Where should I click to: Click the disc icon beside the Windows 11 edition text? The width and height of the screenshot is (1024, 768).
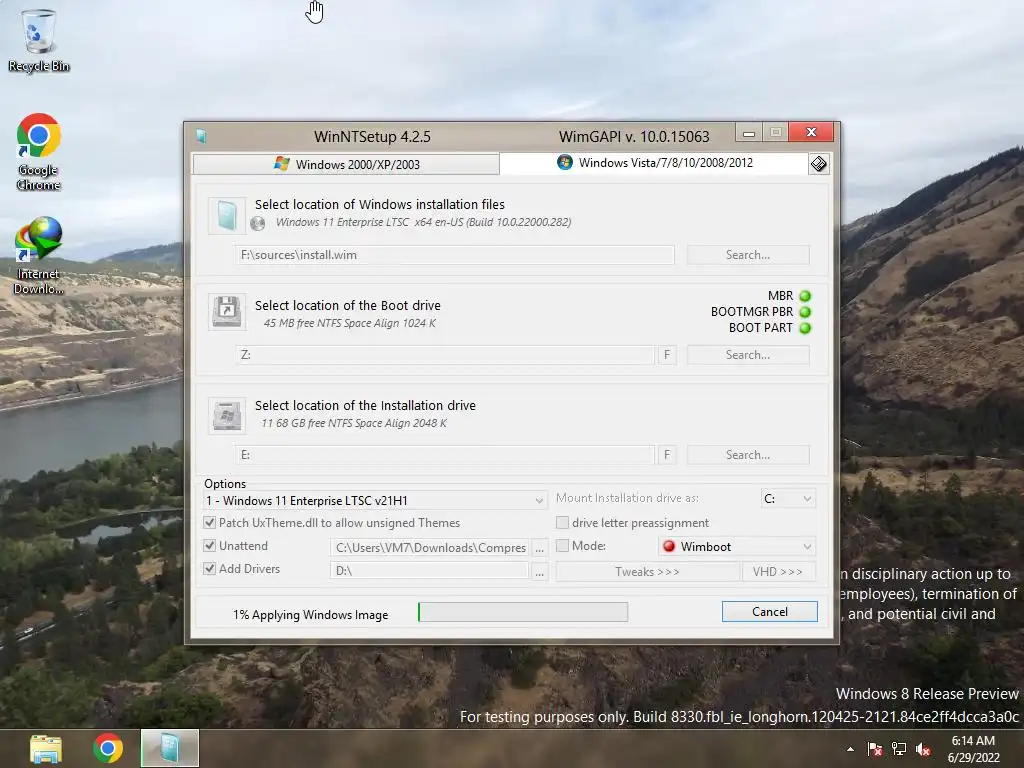pos(258,223)
